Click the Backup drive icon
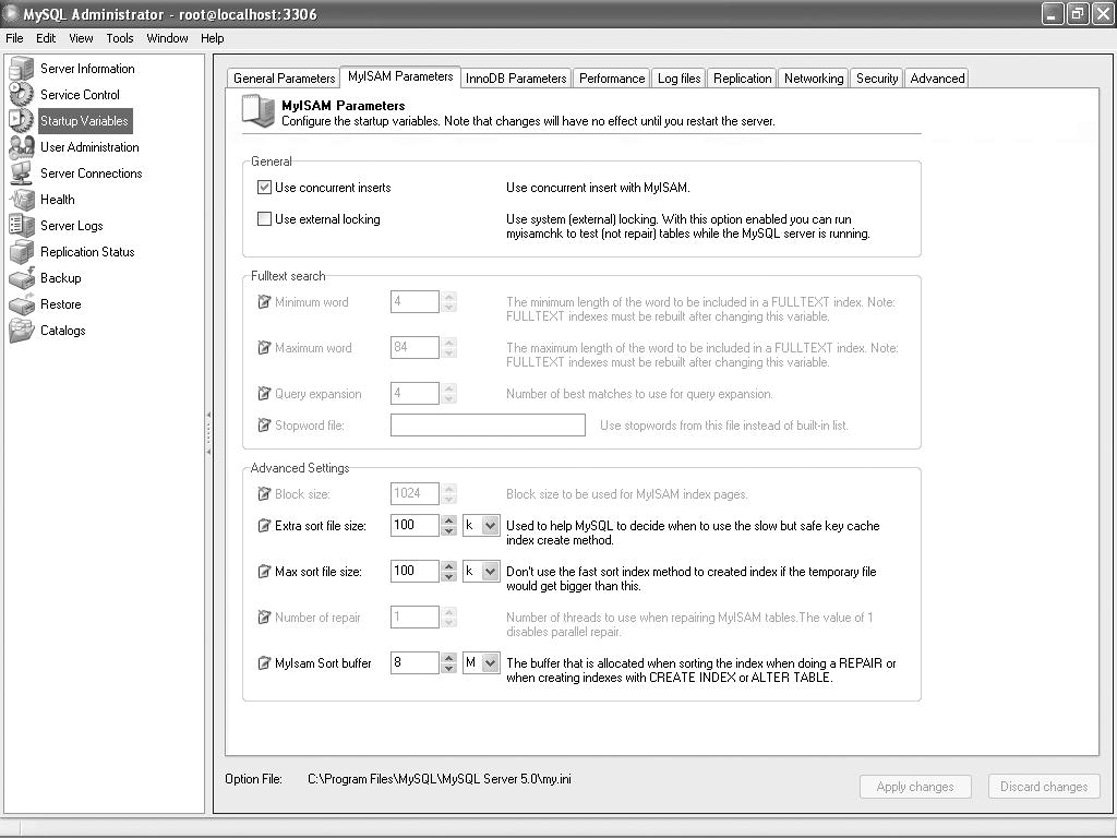This screenshot has height=838, width=1117. pos(21,278)
